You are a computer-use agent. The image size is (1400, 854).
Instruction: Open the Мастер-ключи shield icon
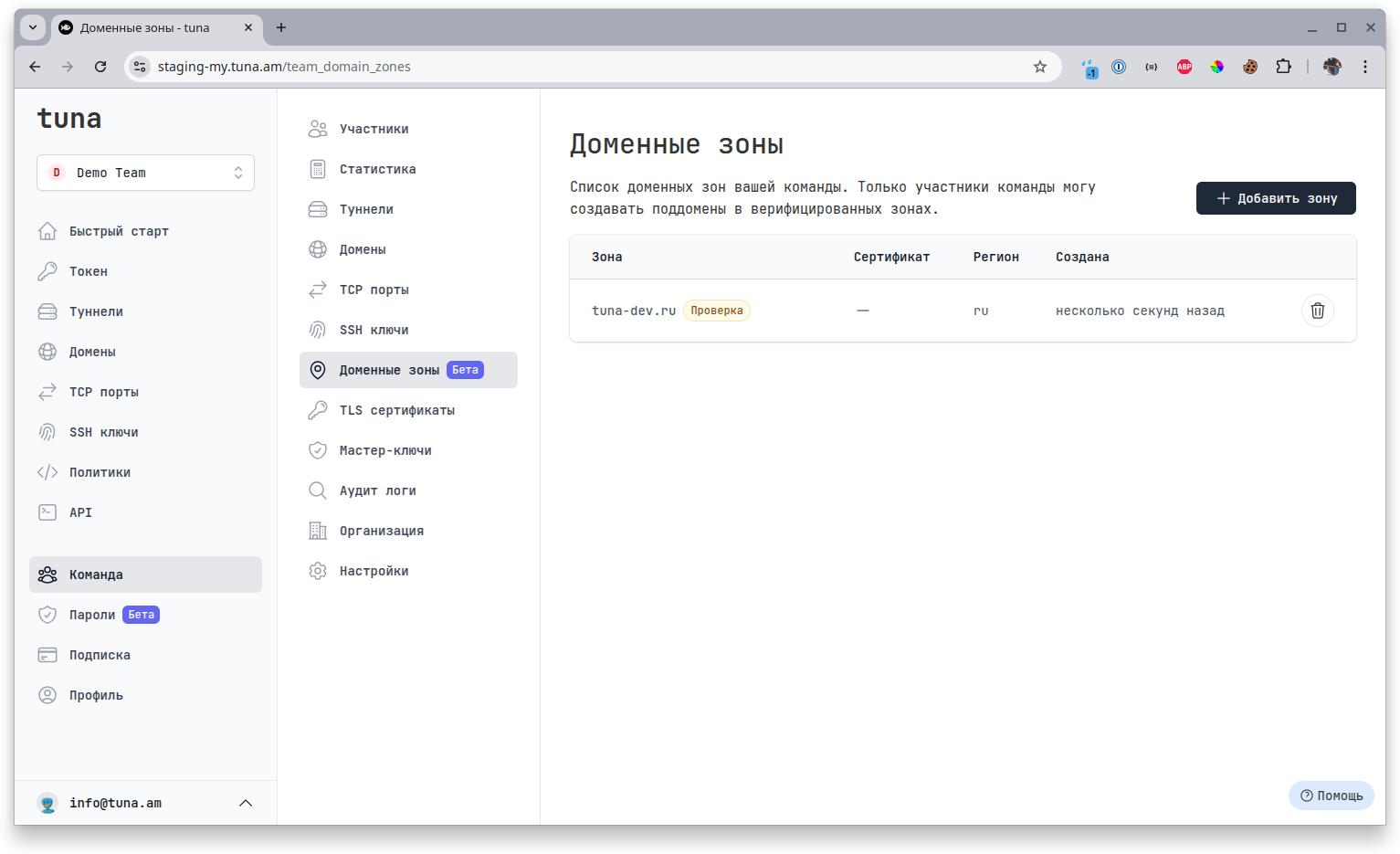318,449
